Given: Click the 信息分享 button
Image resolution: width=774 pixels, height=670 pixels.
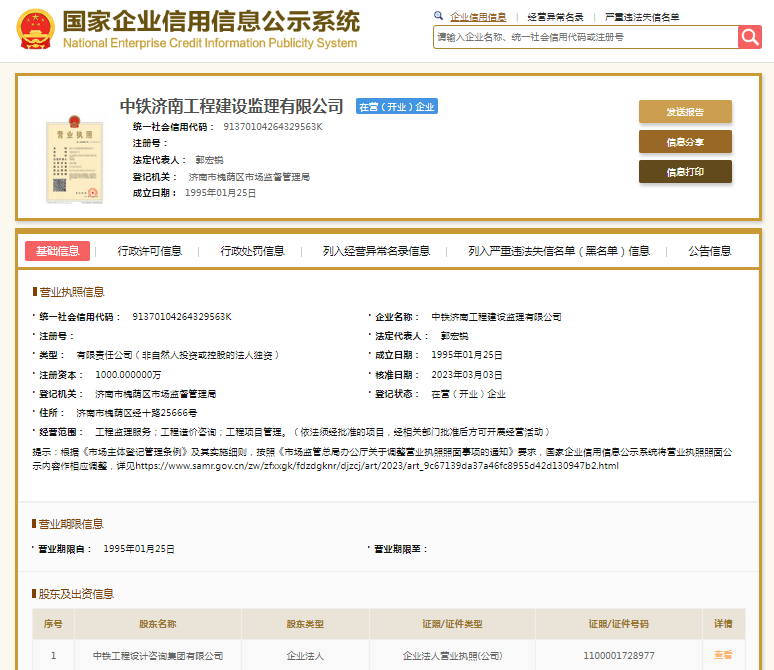Looking at the screenshot, I should [x=685, y=142].
